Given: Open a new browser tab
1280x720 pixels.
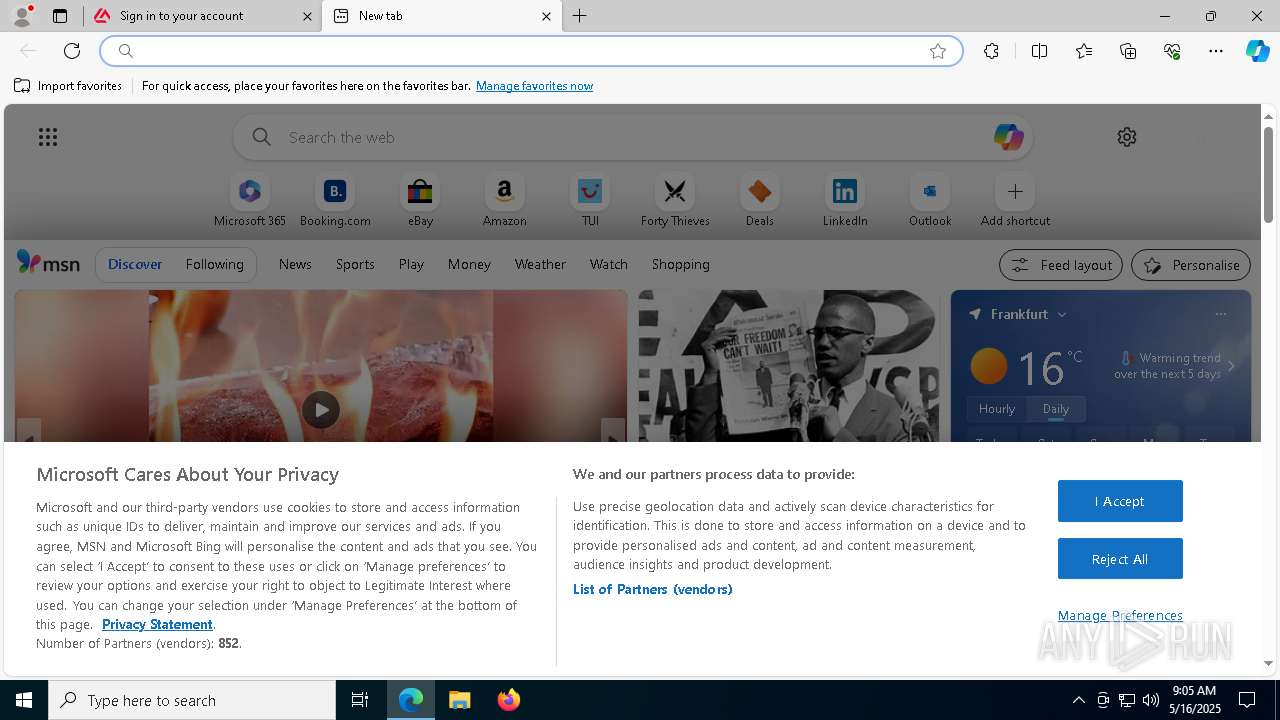Looking at the screenshot, I should point(580,16).
